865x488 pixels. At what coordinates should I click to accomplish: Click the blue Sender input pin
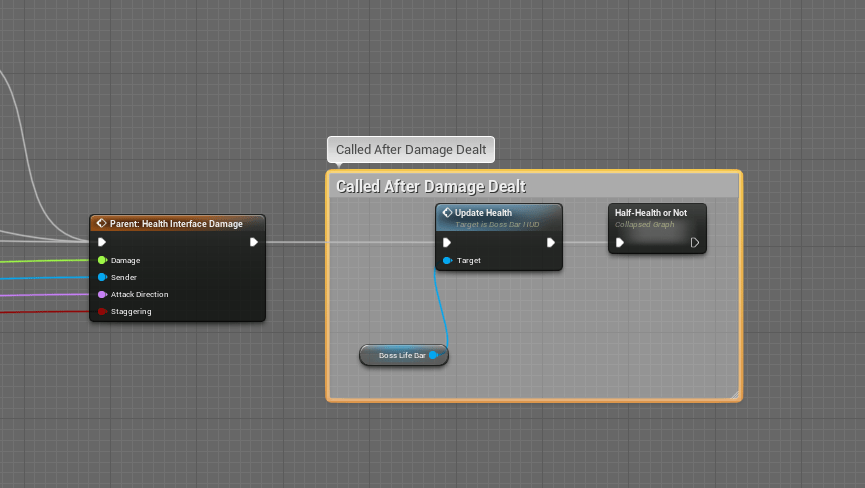click(102, 277)
